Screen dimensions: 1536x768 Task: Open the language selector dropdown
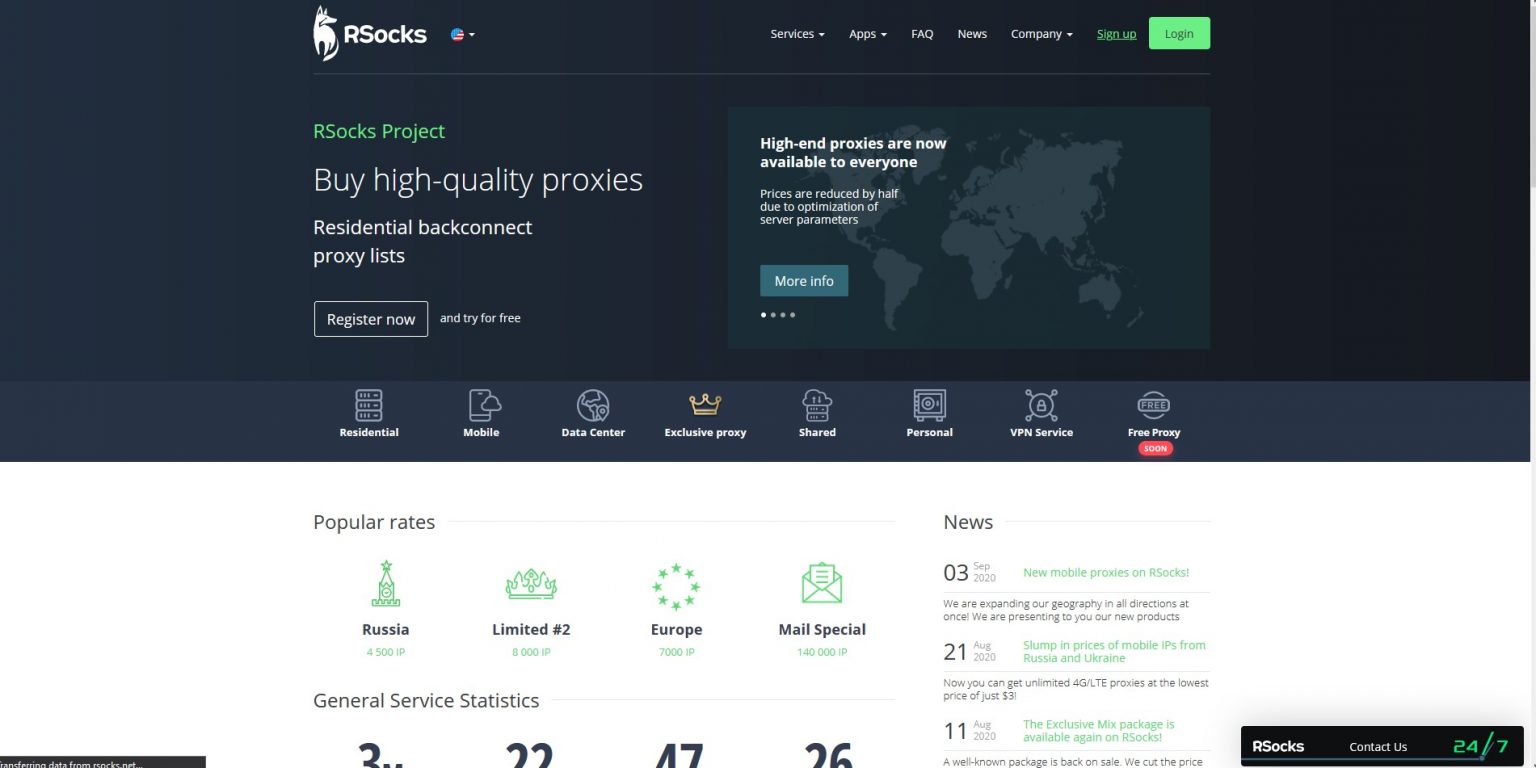(x=461, y=33)
